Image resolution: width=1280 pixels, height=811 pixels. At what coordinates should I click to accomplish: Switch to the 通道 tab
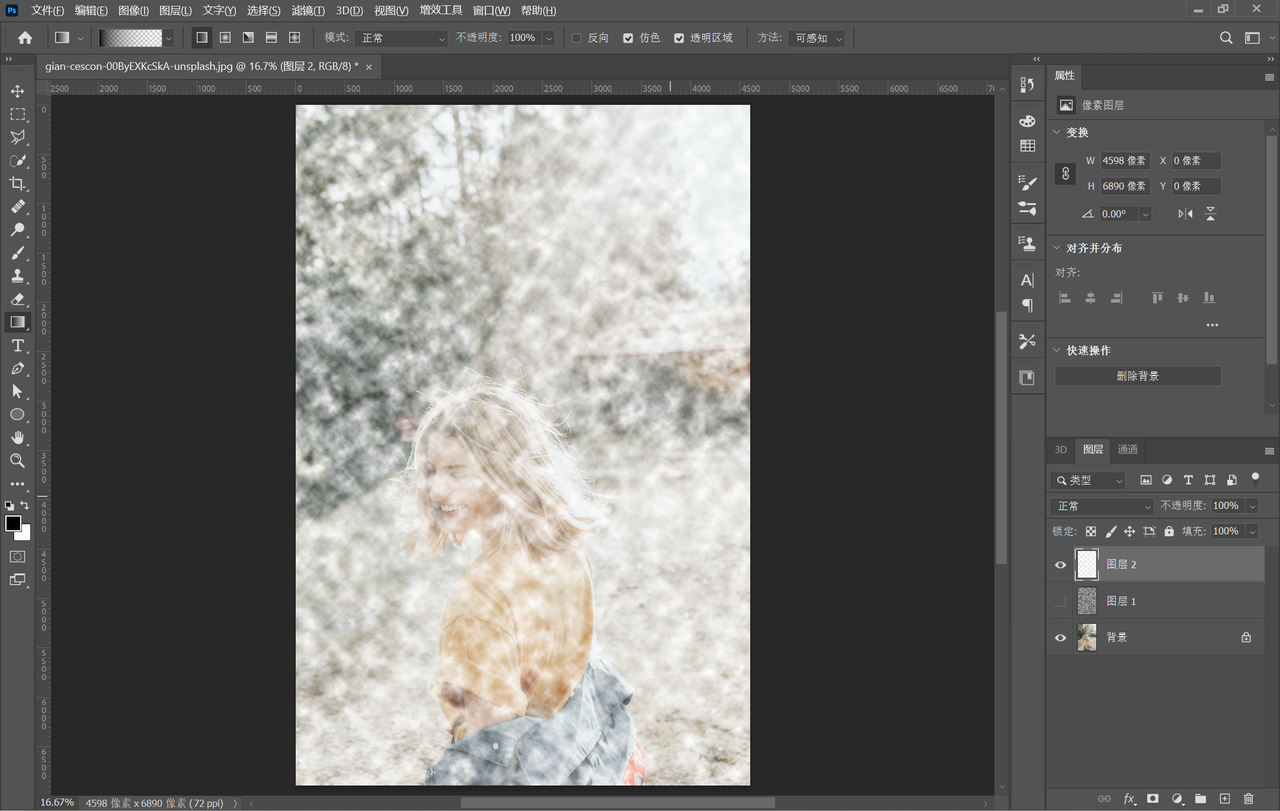1127,450
